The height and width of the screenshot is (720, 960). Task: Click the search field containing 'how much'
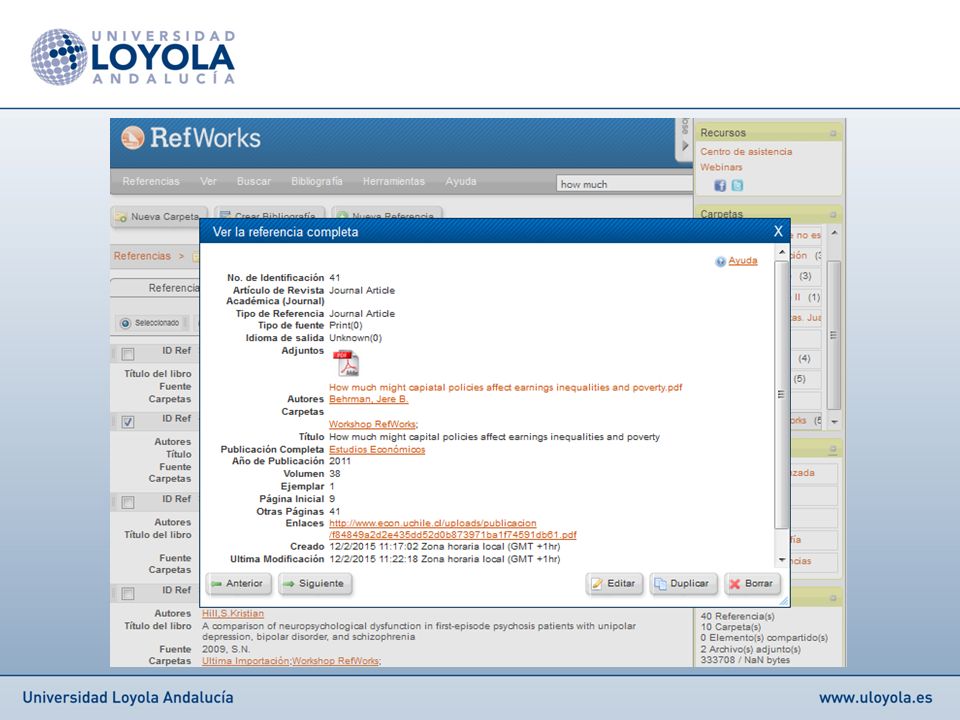tap(624, 184)
